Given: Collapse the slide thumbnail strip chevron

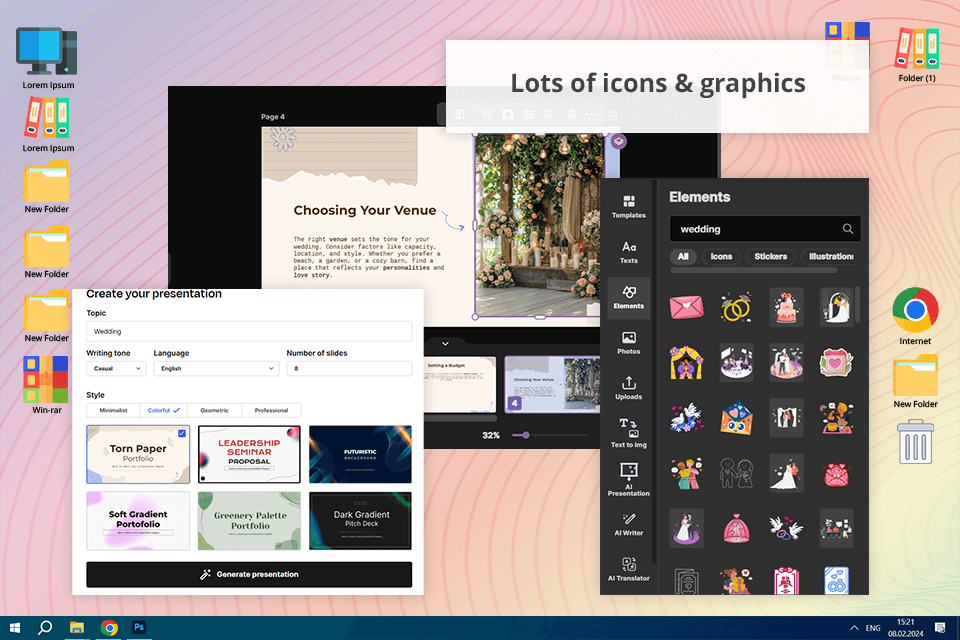Looking at the screenshot, I should [445, 344].
